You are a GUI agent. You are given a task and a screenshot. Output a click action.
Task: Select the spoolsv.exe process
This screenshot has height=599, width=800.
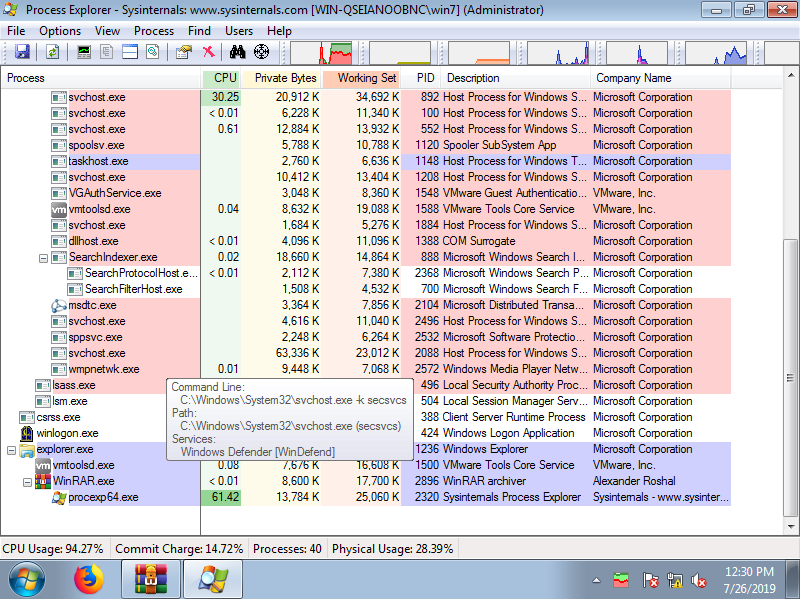point(96,145)
